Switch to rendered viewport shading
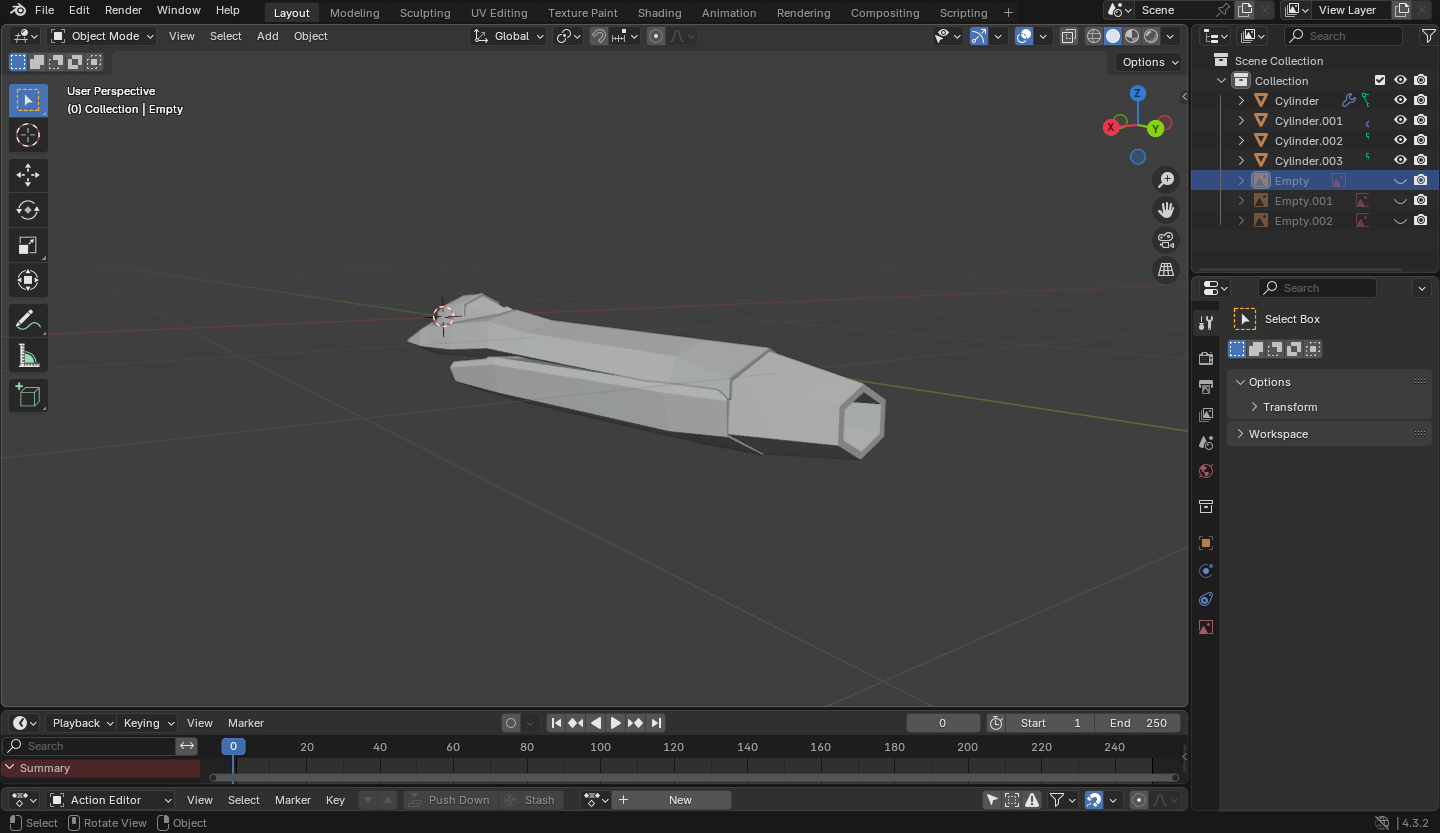 point(1151,36)
